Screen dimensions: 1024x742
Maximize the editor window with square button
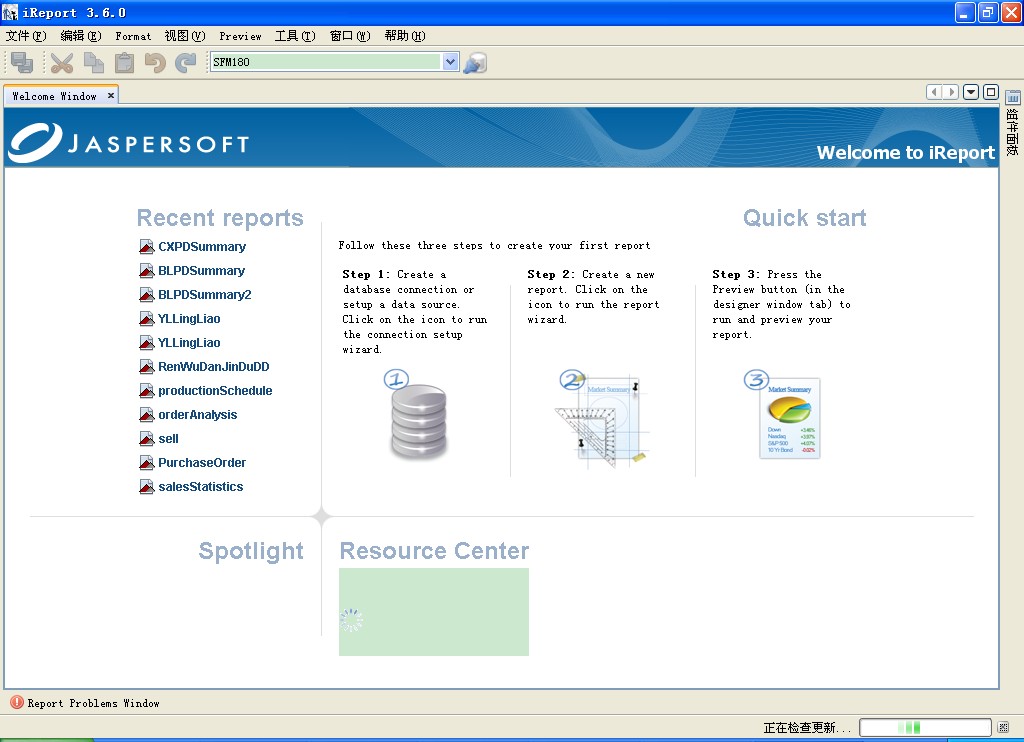991,92
